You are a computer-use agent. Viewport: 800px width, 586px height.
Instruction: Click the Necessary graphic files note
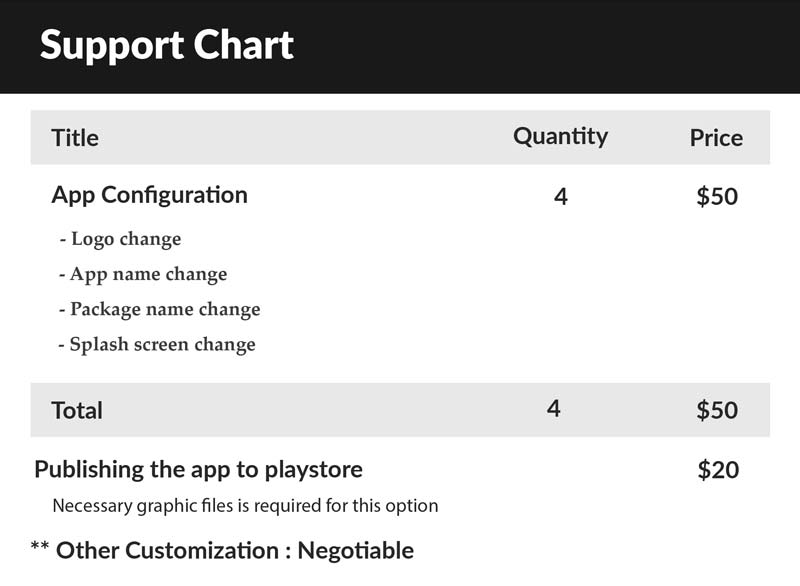pos(245,506)
